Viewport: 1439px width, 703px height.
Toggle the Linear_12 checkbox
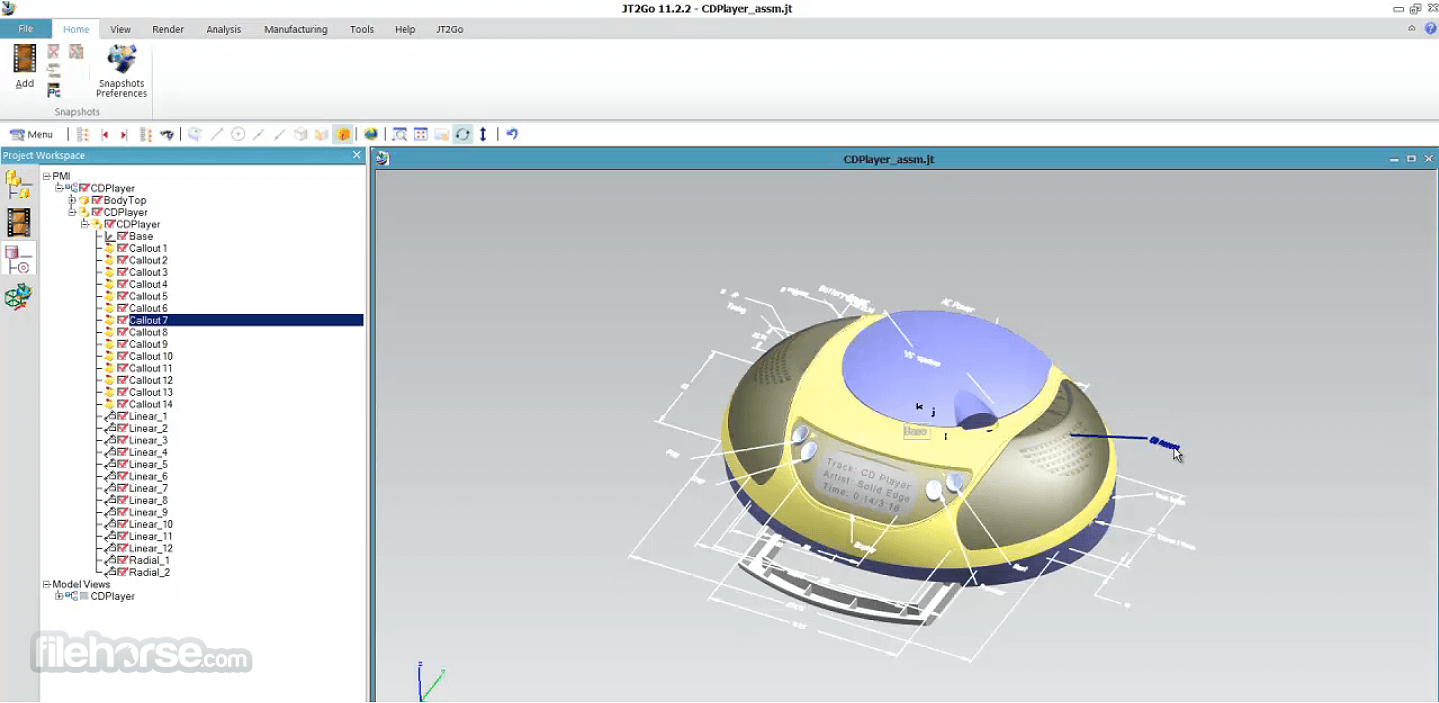(122, 549)
